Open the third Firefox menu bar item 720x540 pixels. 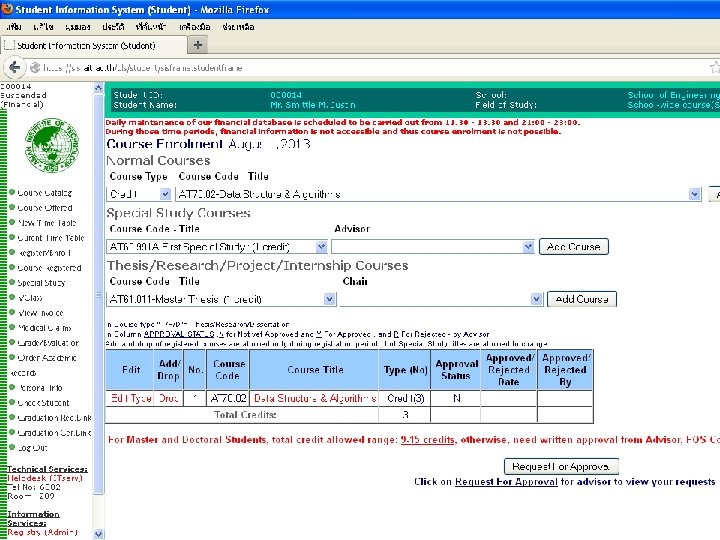(x=78, y=27)
